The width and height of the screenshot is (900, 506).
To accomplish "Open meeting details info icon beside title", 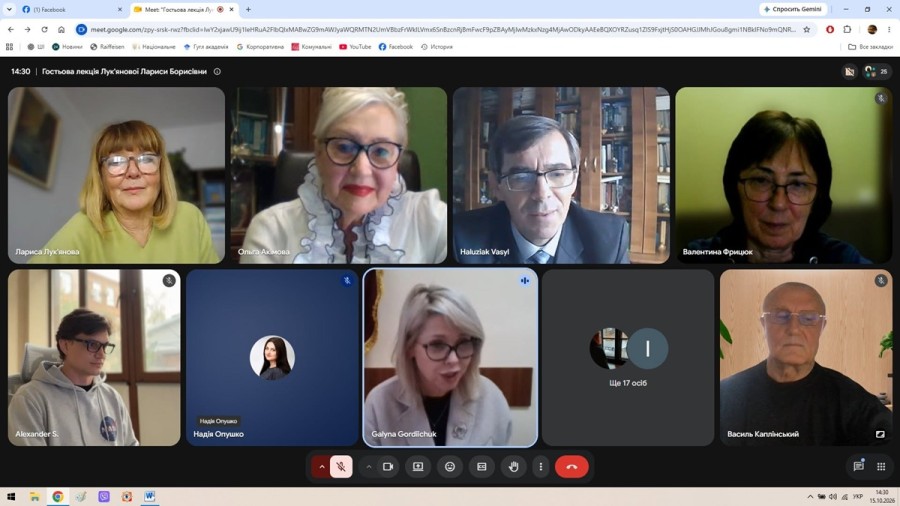I will tap(217, 72).
